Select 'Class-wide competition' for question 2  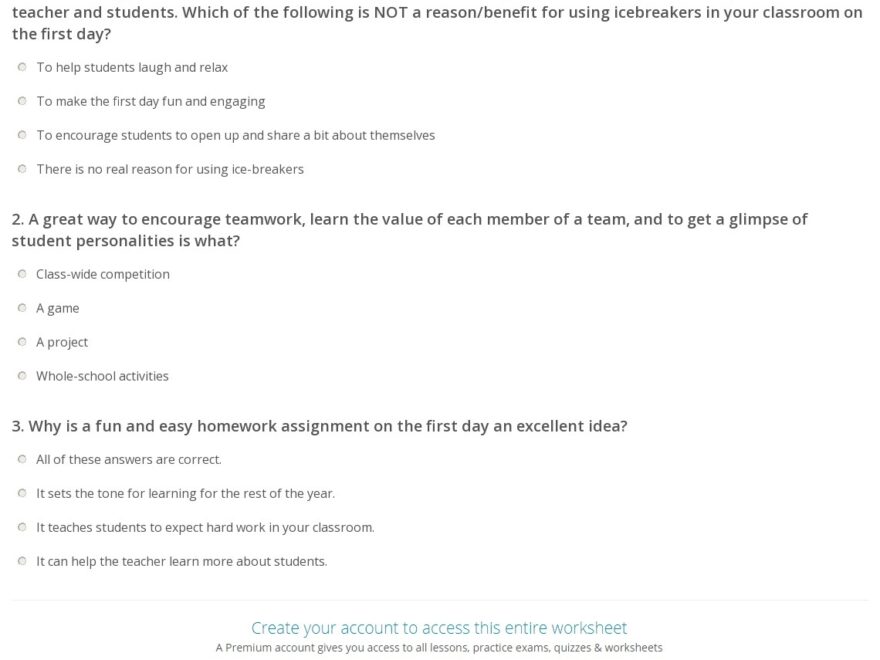pyautogui.click(x=21, y=273)
